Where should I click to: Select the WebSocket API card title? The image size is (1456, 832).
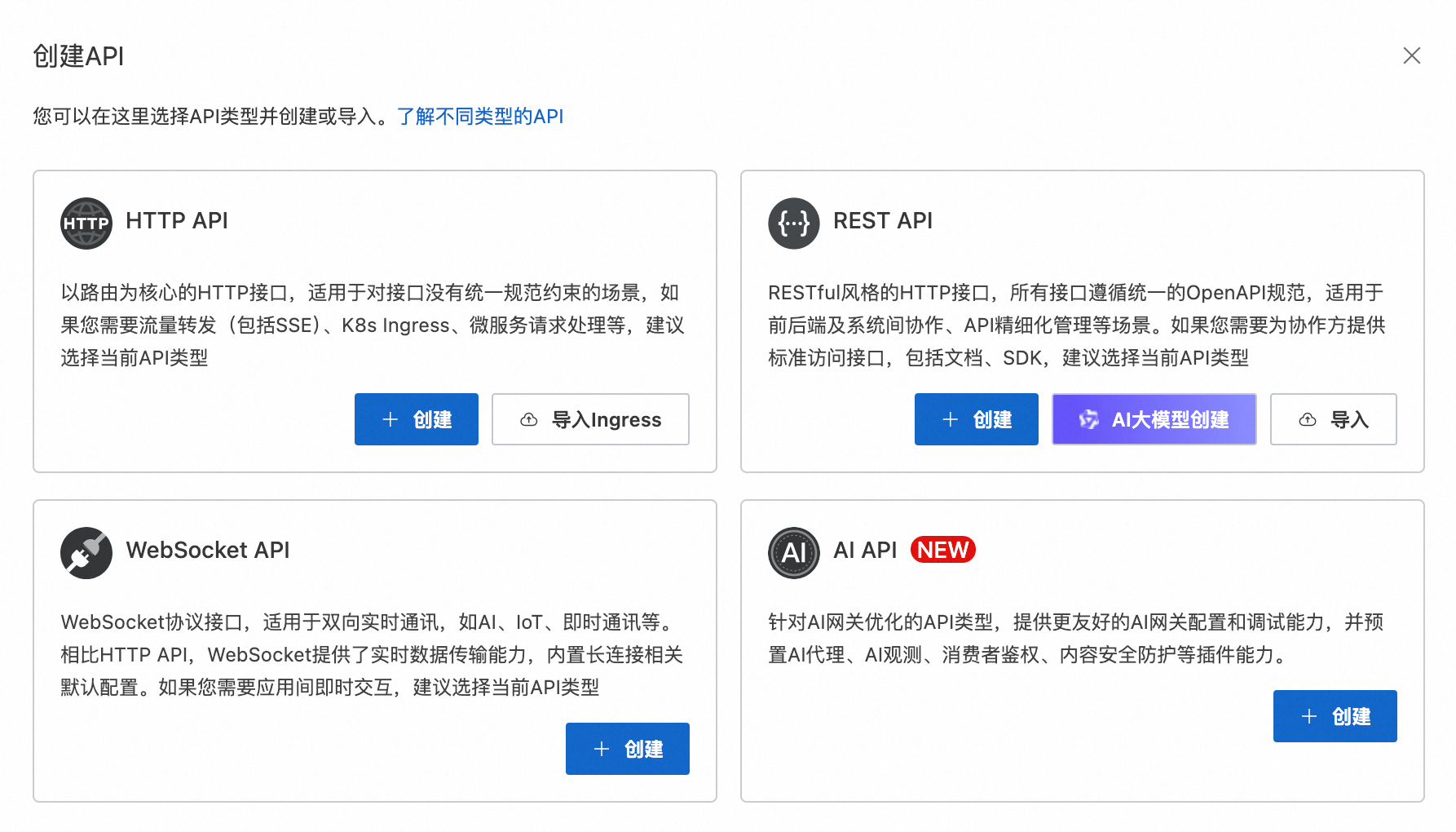click(207, 551)
